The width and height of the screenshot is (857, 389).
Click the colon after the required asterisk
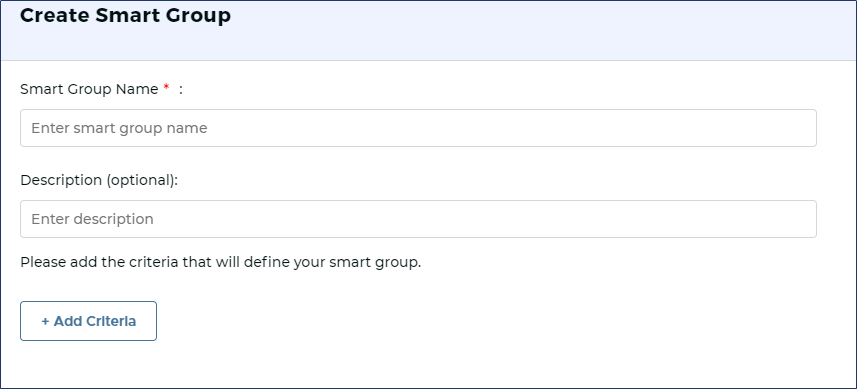tap(180, 90)
